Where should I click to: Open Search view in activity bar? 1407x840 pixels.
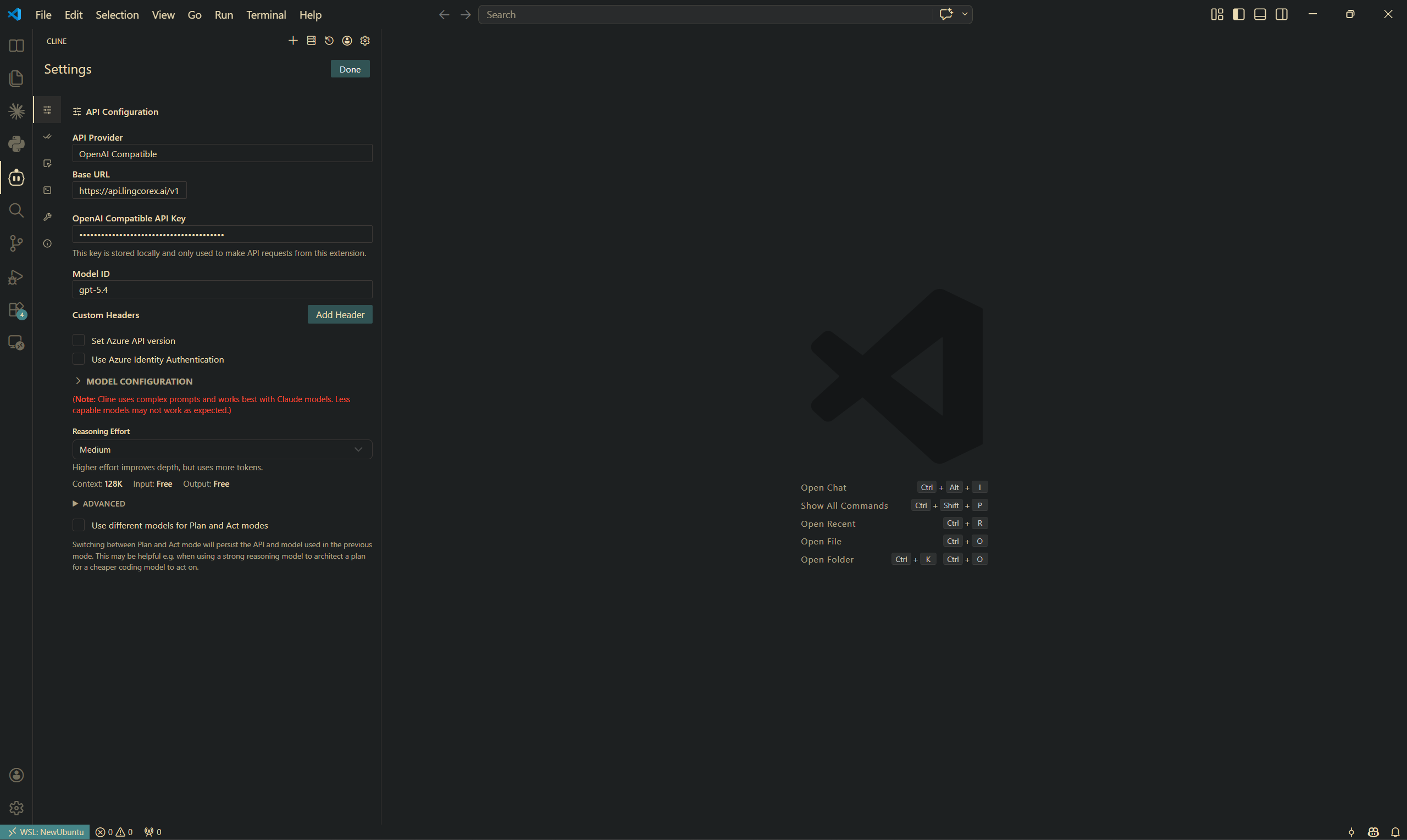click(16, 210)
